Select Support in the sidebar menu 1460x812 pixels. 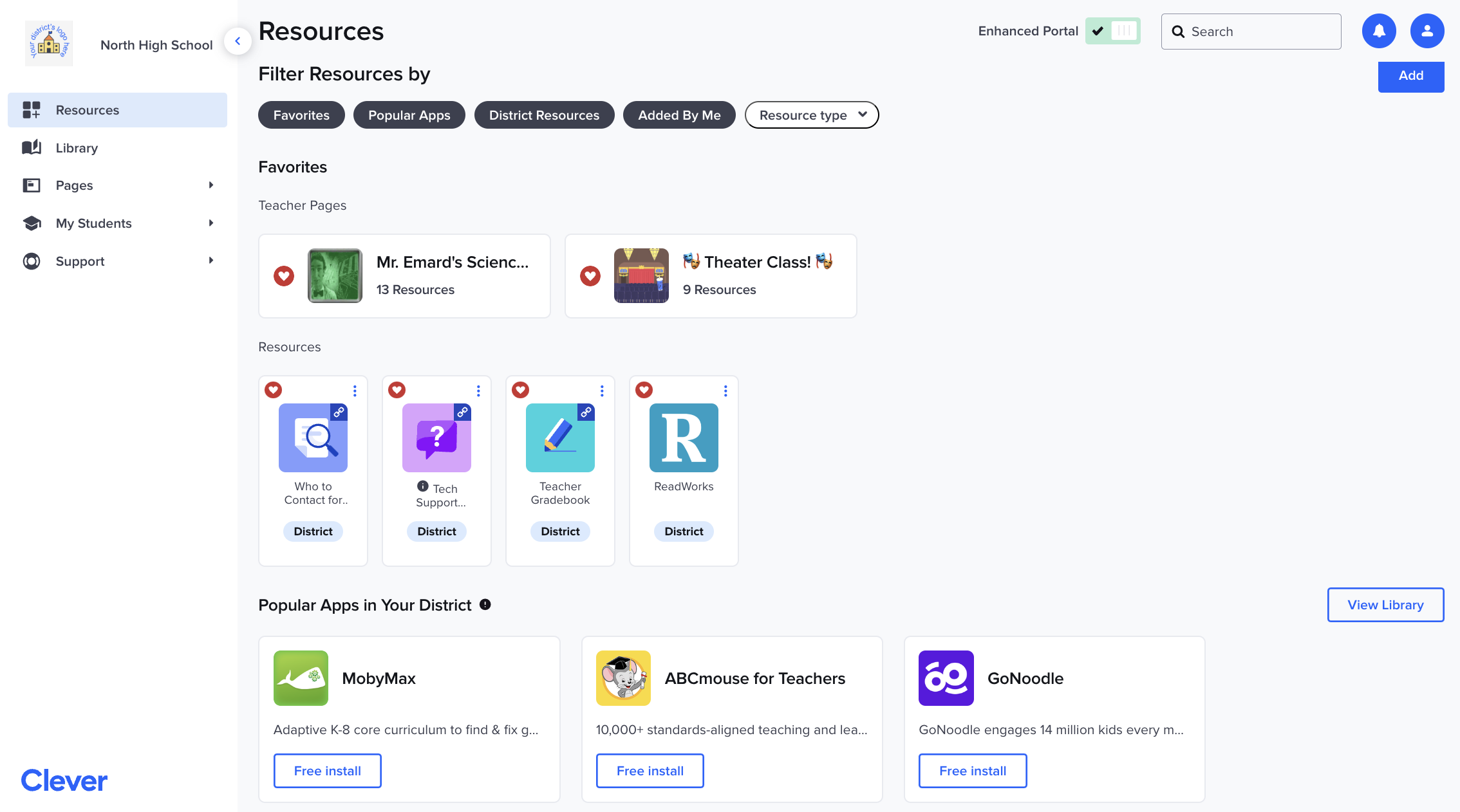point(79,261)
